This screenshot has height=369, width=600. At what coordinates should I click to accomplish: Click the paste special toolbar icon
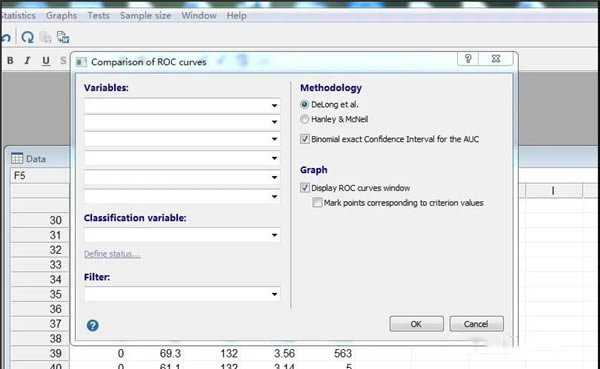(63, 37)
